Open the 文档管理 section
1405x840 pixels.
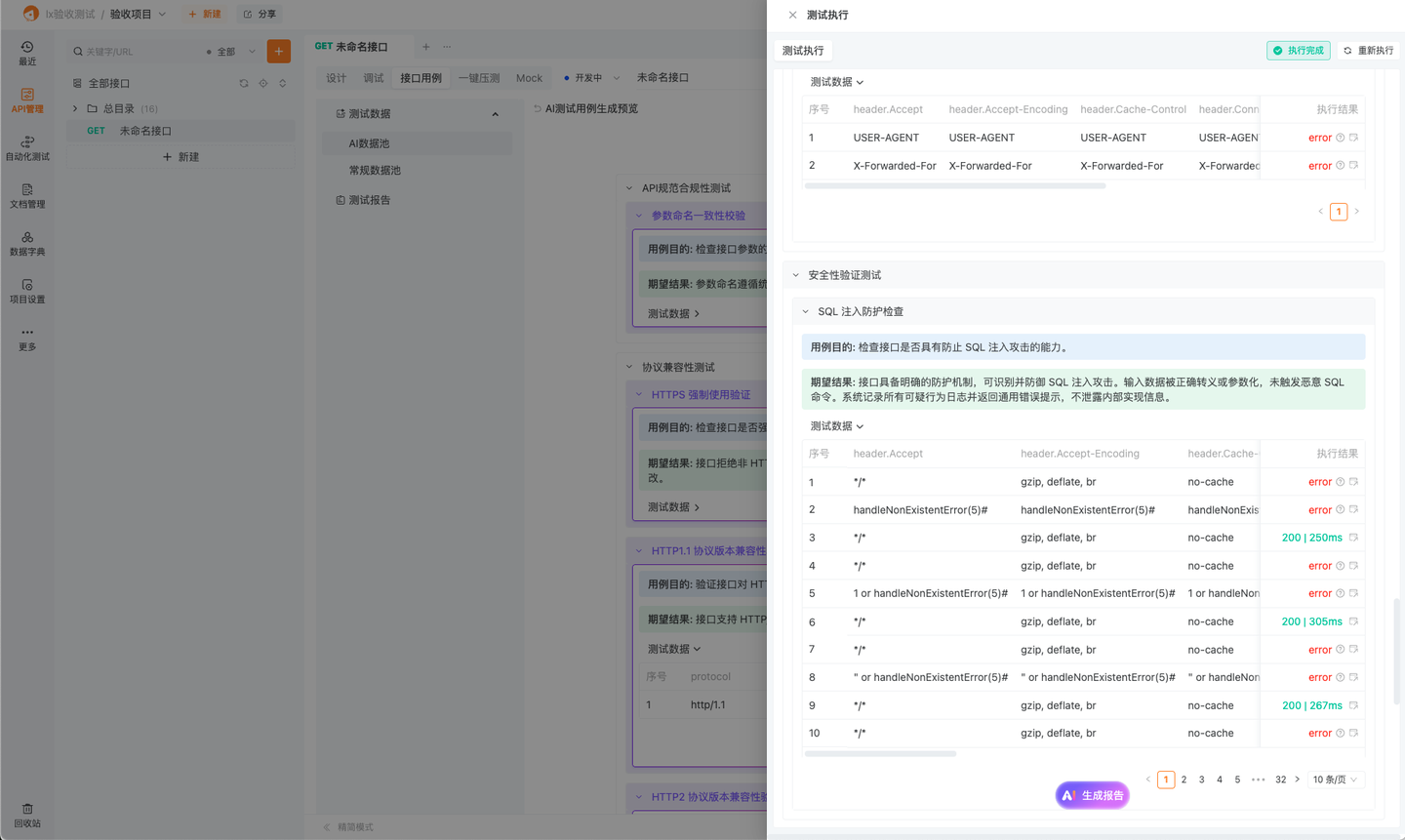click(x=26, y=195)
